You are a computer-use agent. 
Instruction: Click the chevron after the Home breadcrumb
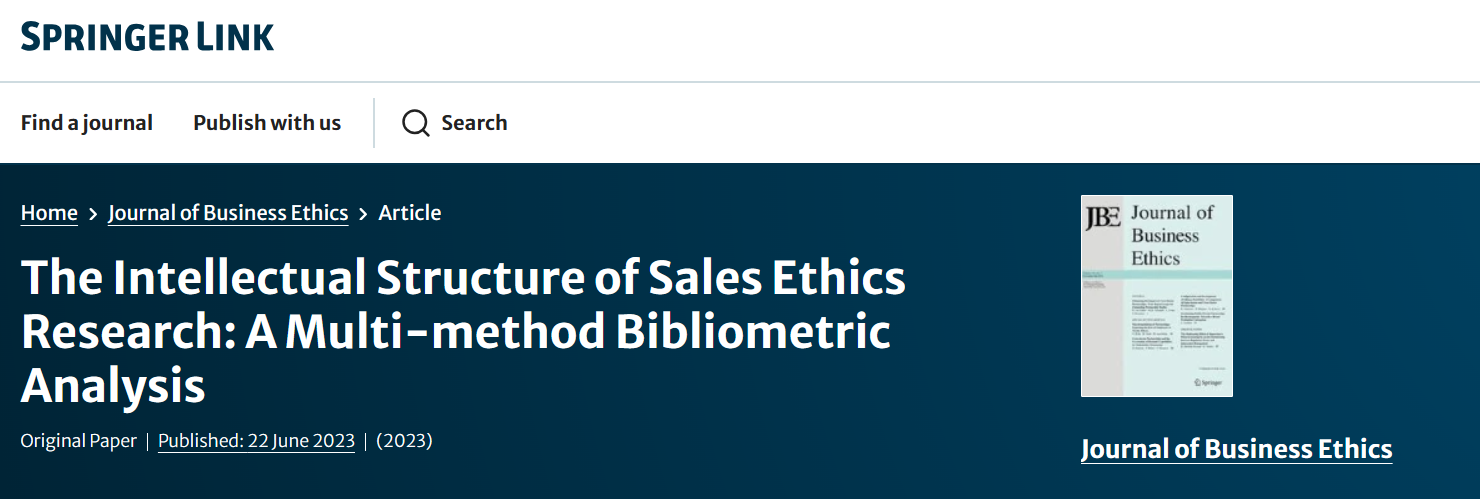point(93,214)
